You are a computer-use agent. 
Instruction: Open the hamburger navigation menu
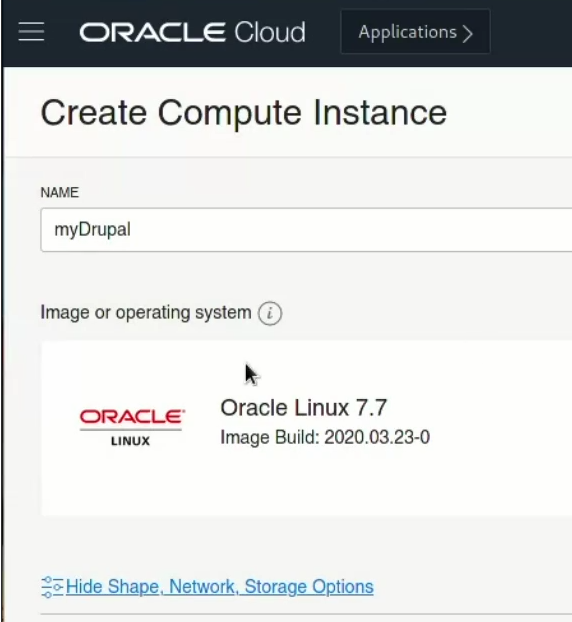click(x=31, y=32)
